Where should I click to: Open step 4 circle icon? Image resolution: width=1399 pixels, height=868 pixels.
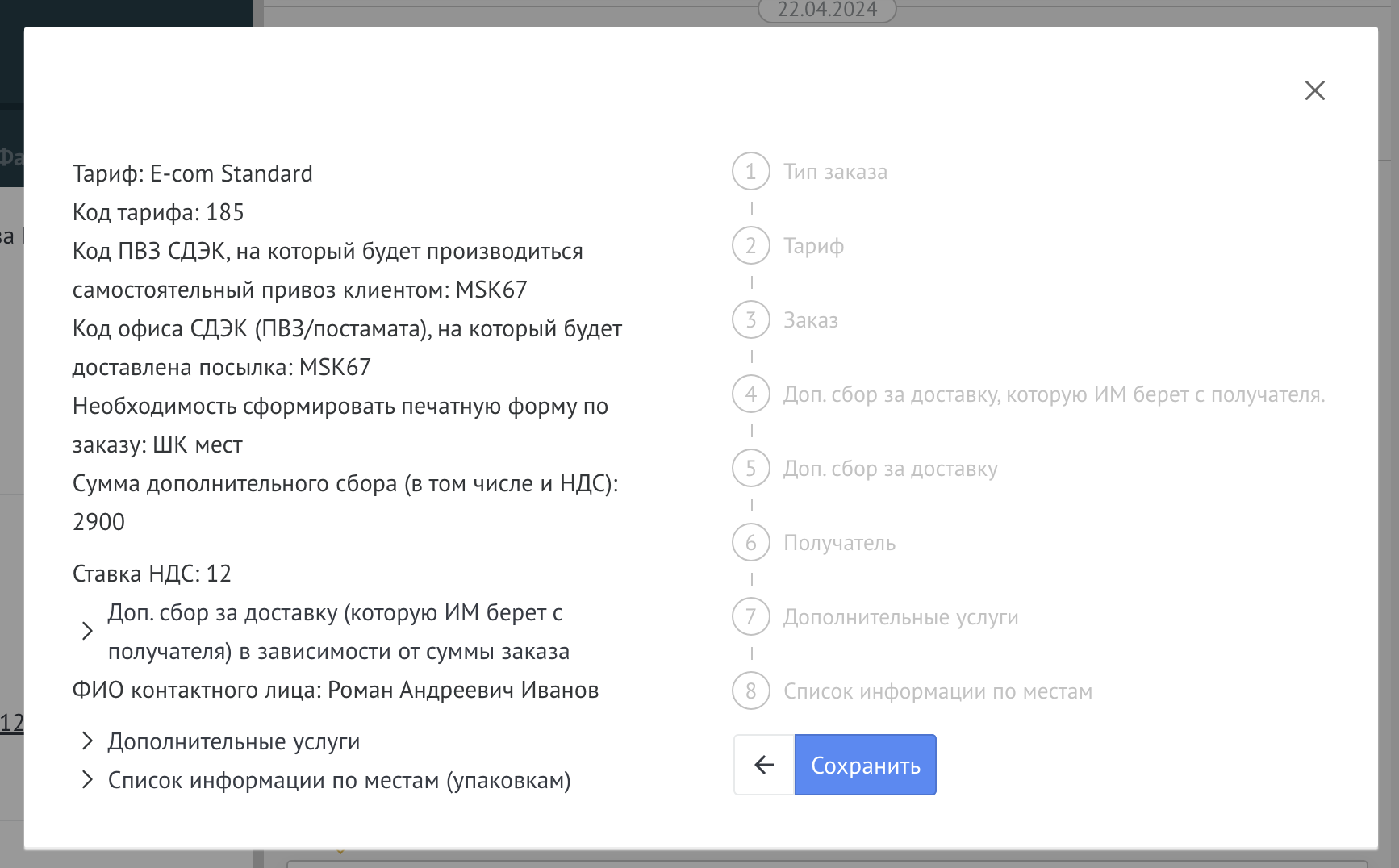(750, 394)
